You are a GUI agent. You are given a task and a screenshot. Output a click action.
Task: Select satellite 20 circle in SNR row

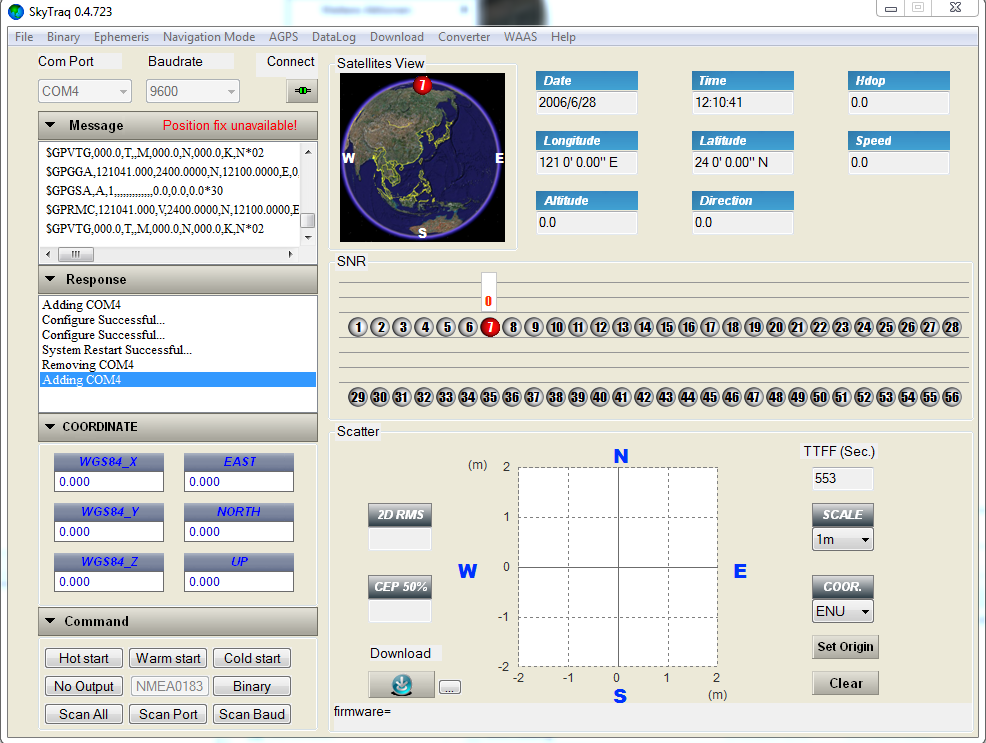click(x=776, y=327)
